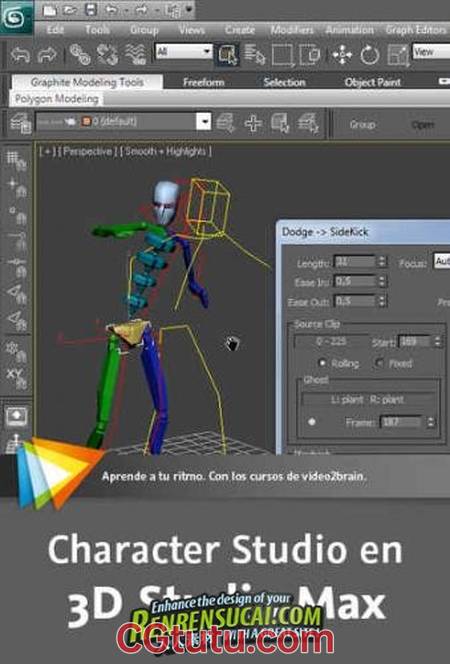This screenshot has width=450, height=664.
Task: Open the 3ds Max application menu logo
Action: [x=16, y=17]
